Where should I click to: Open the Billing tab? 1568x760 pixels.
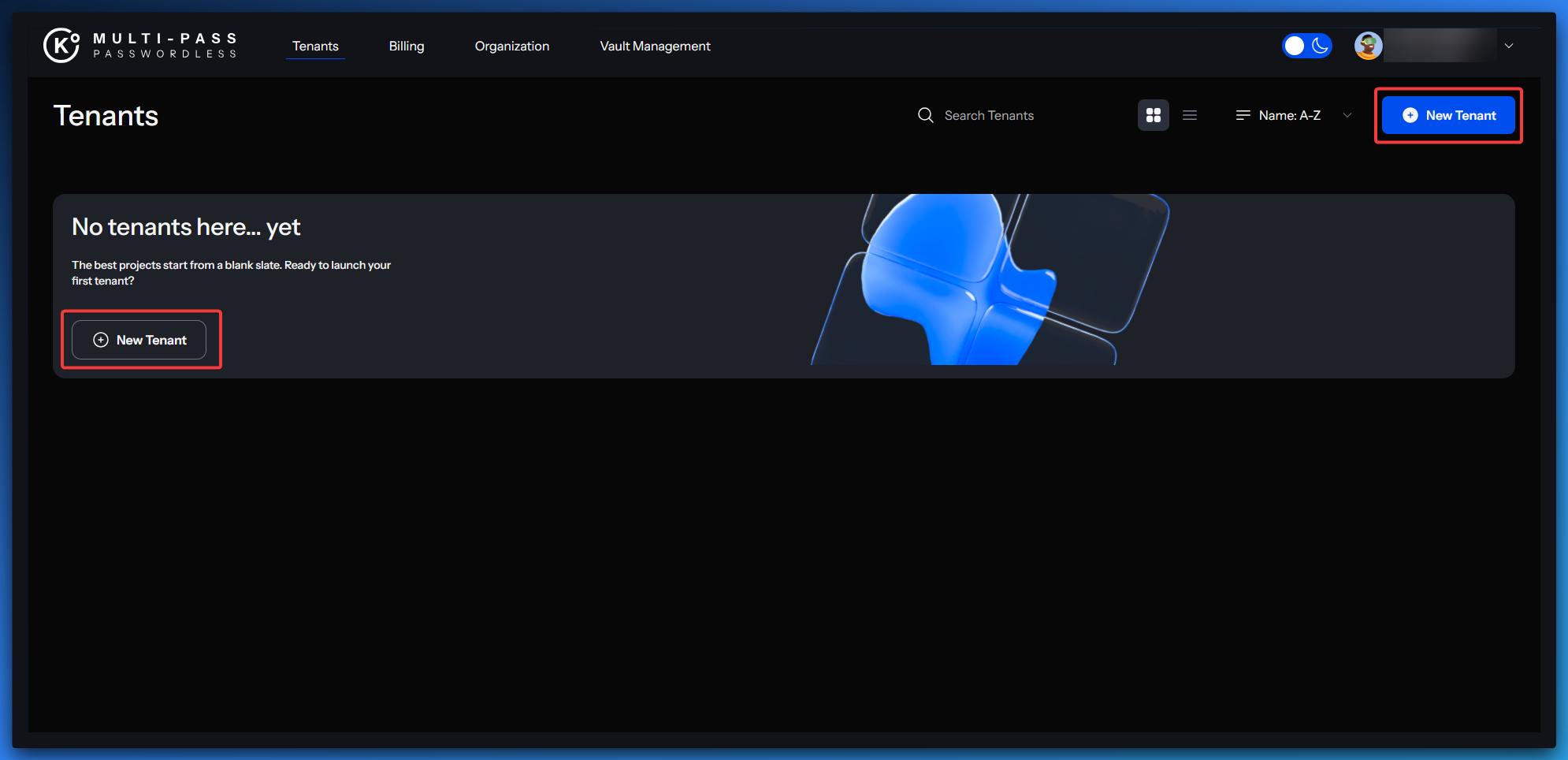tap(407, 46)
